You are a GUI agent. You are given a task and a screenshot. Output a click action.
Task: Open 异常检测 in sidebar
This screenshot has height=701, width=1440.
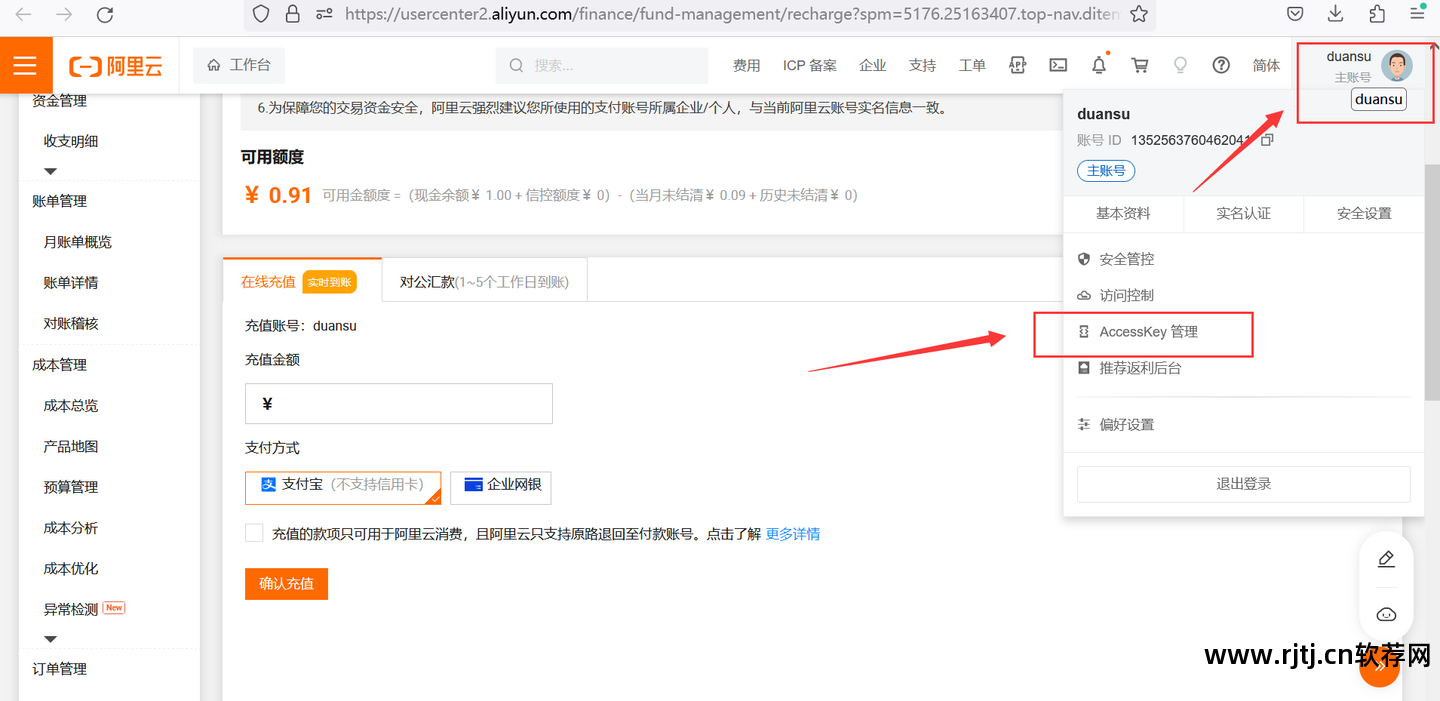[x=71, y=609]
